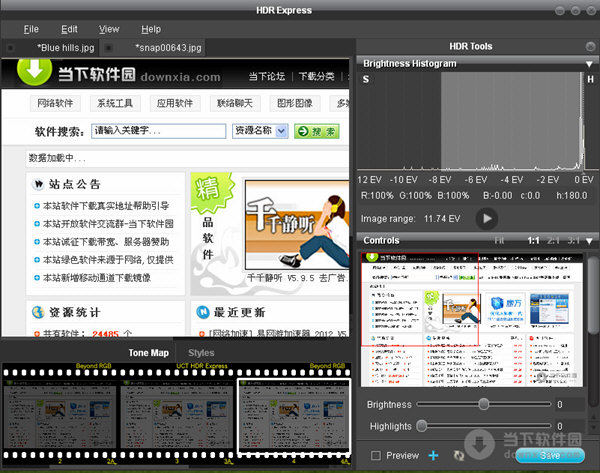Click the 'UCT HDR Express' filmstrip label
Screen dimensions: 600x473
tap(202, 366)
